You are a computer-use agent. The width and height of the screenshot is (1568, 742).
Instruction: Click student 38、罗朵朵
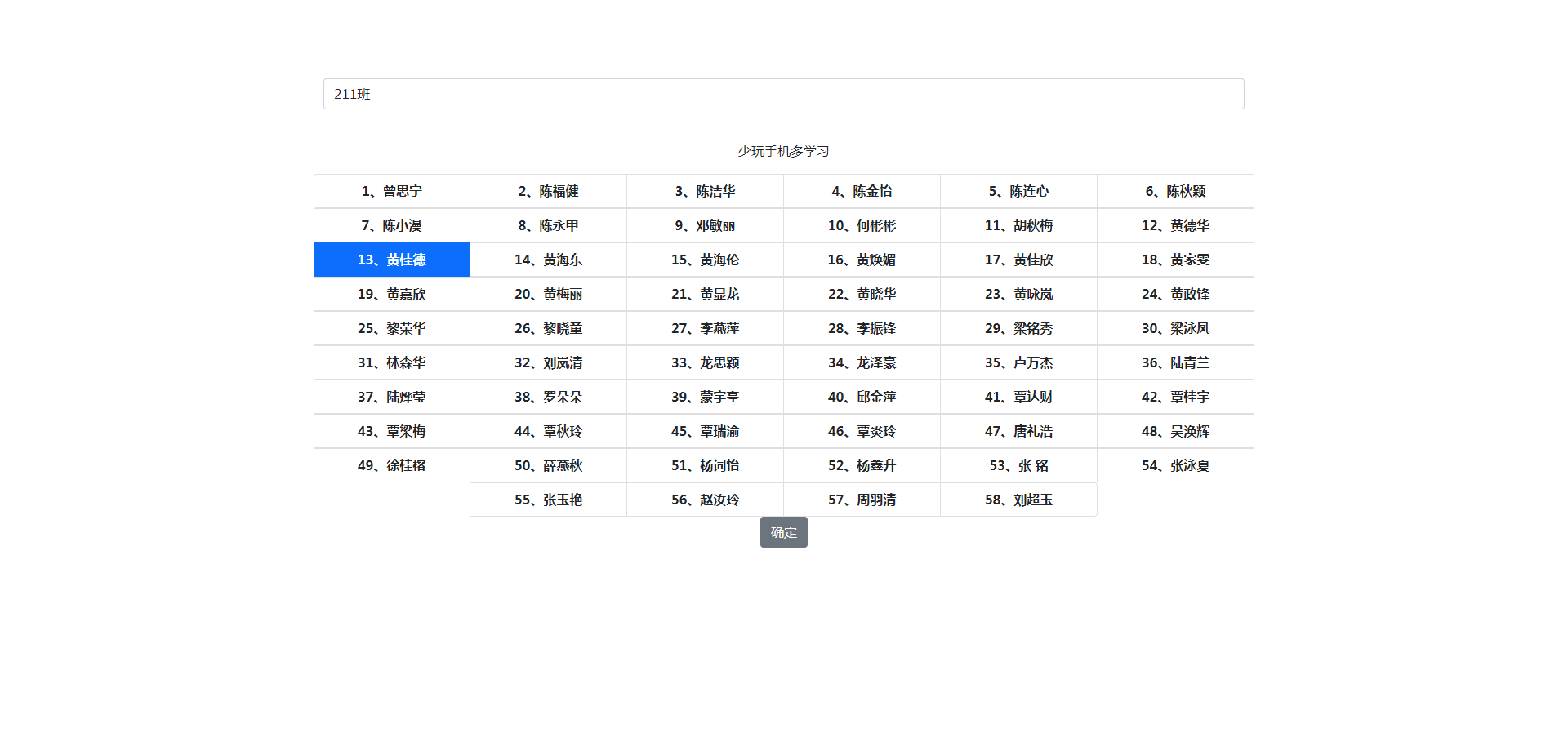548,397
